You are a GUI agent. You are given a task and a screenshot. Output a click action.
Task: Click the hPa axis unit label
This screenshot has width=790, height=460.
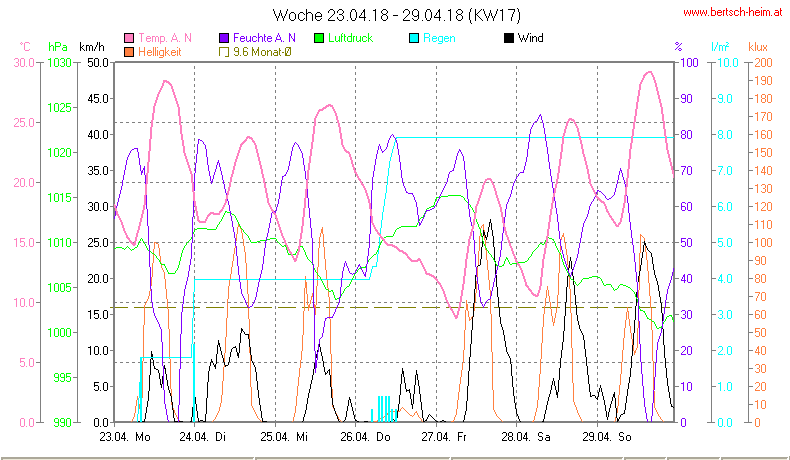[58, 47]
